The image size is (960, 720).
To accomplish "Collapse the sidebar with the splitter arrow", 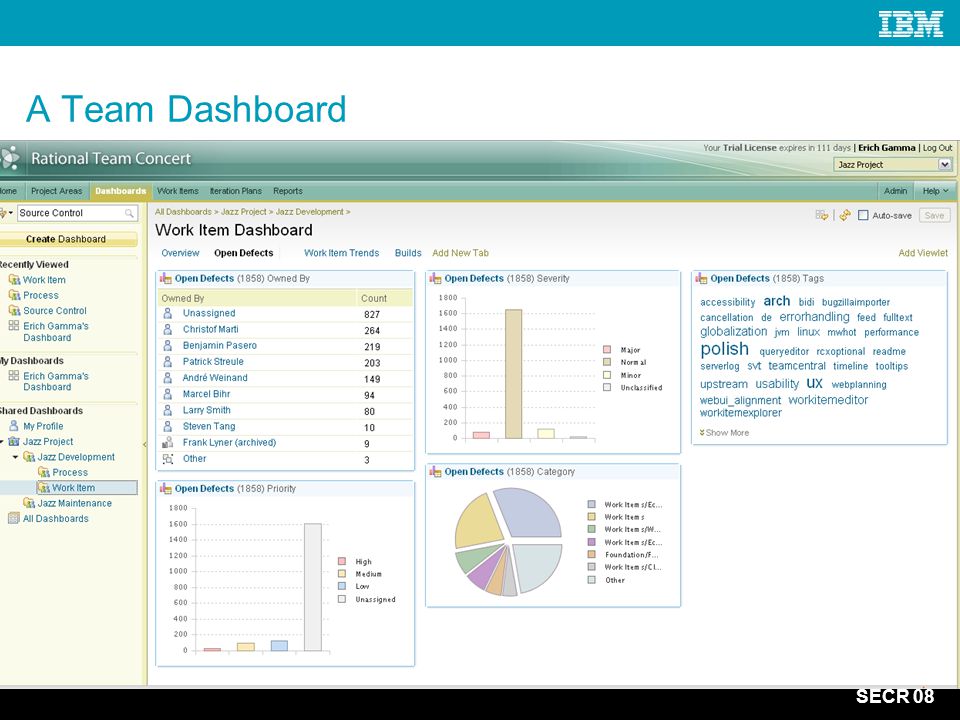I will [144, 444].
